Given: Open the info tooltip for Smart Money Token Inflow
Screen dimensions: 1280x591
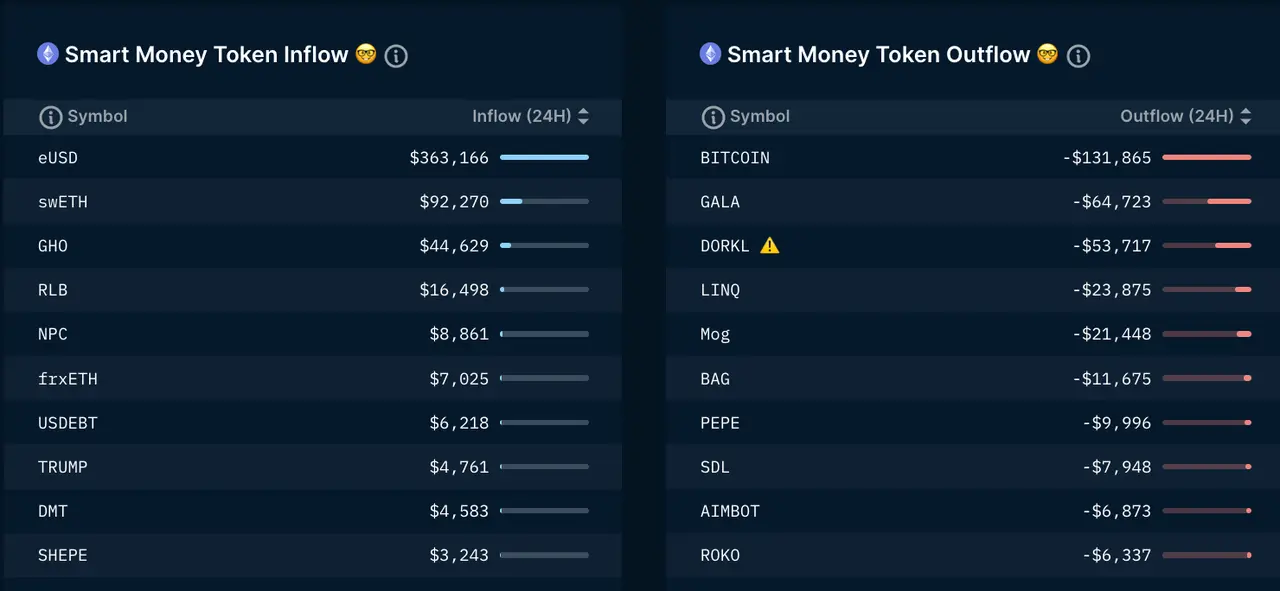Looking at the screenshot, I should pos(396,56).
